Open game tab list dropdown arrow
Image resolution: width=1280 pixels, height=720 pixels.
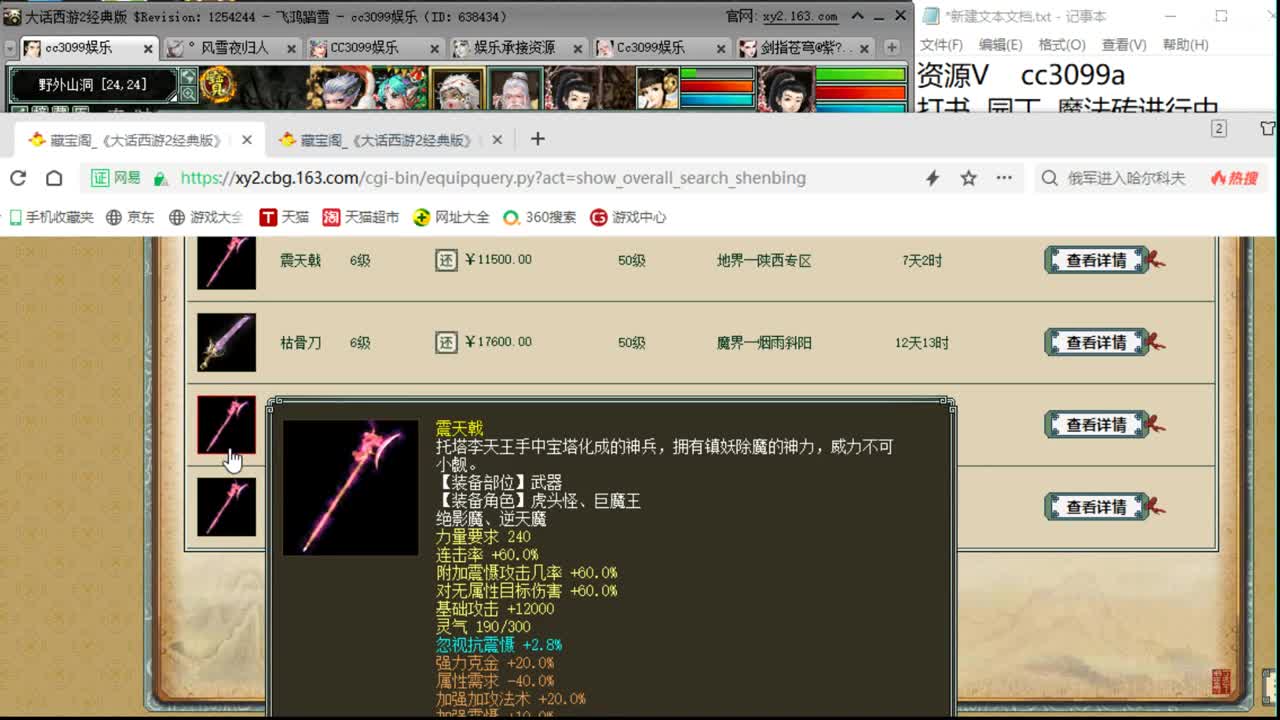(x=9, y=48)
